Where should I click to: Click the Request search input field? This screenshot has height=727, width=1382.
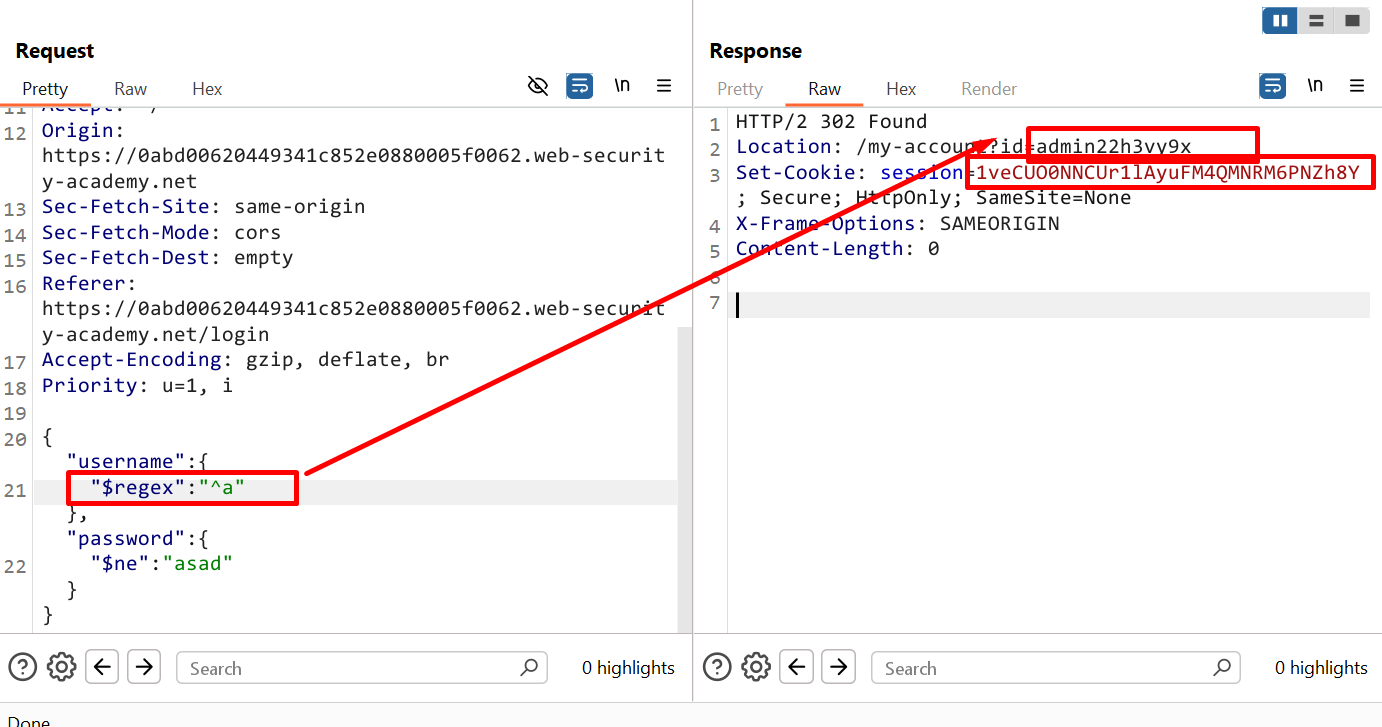pos(350,668)
